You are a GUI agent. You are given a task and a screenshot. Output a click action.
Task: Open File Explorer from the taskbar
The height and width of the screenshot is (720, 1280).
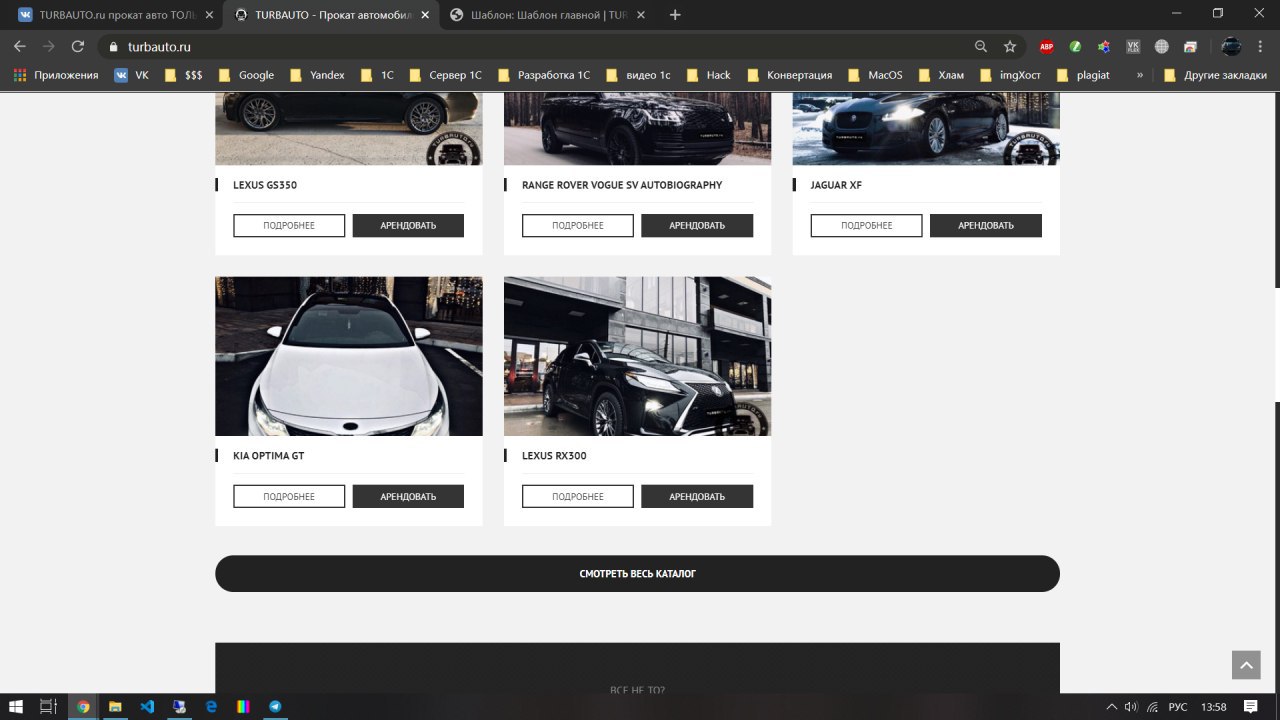point(115,706)
